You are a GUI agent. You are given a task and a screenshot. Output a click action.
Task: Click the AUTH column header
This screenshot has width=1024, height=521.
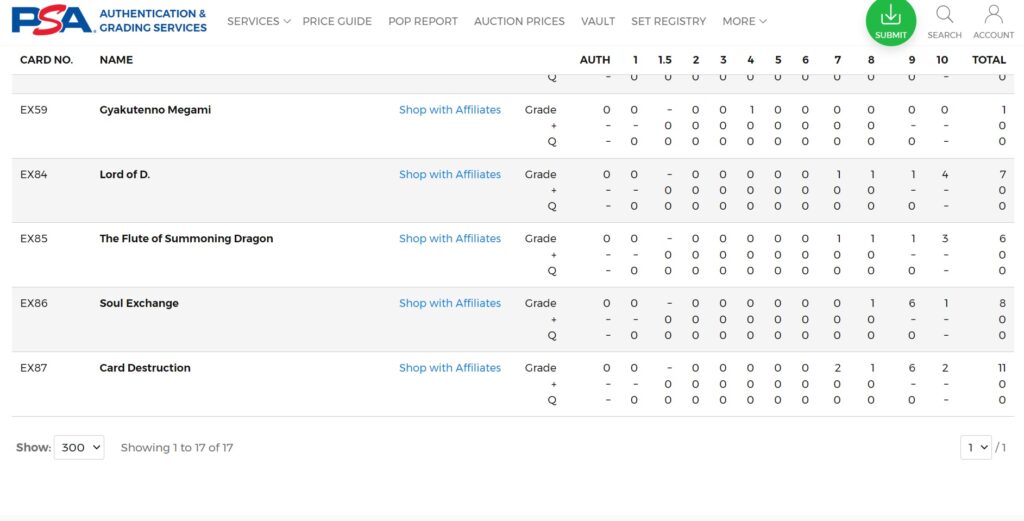595,59
